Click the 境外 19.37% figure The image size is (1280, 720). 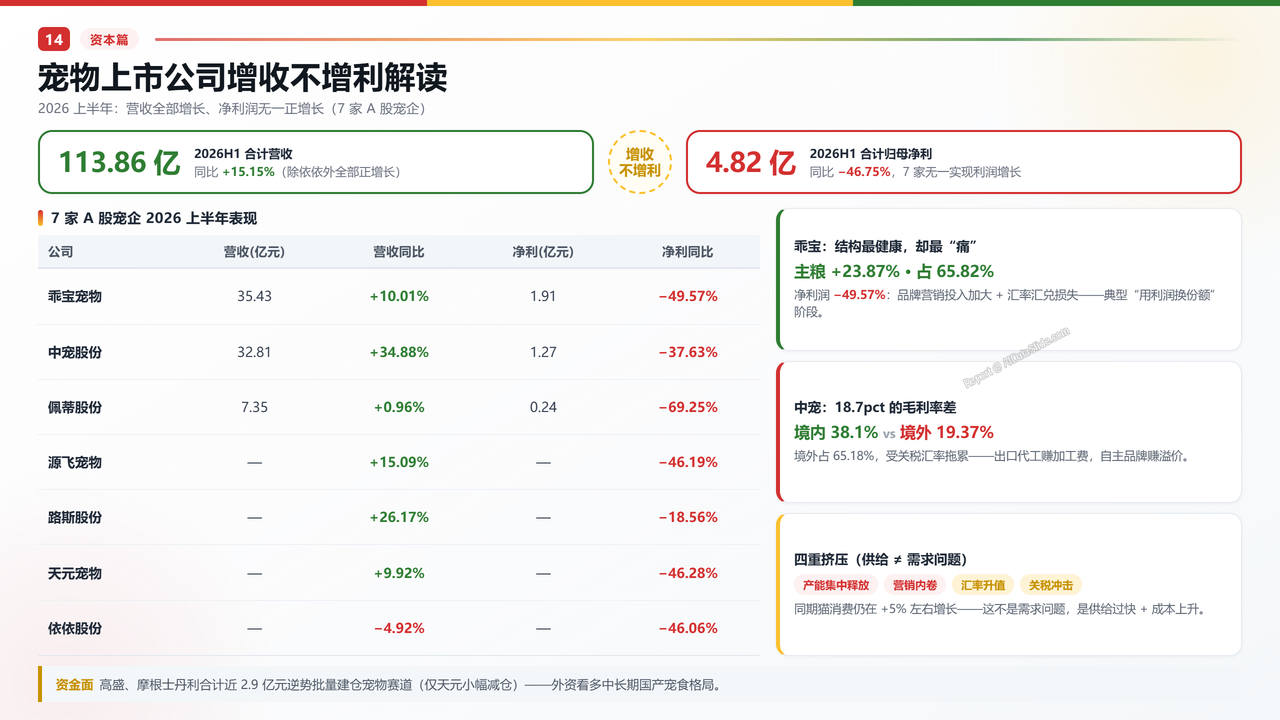pos(947,433)
